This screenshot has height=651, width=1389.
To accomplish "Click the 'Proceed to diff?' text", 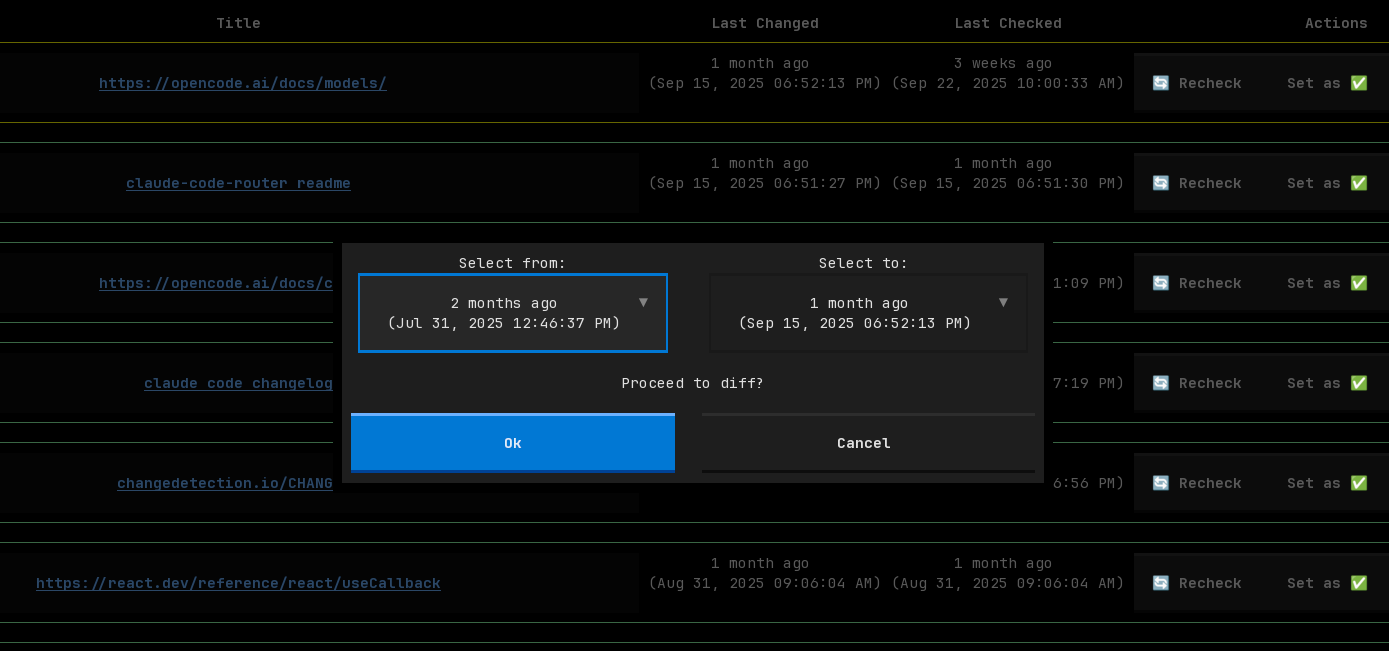I will coord(692,383).
